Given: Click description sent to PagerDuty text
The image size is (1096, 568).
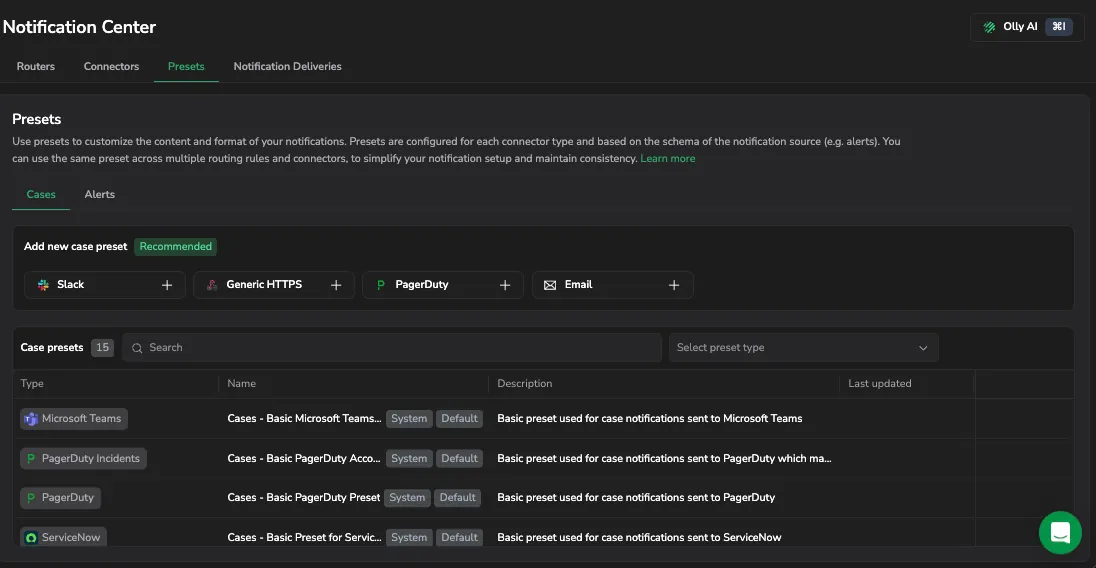Looking at the screenshot, I should pos(636,497).
